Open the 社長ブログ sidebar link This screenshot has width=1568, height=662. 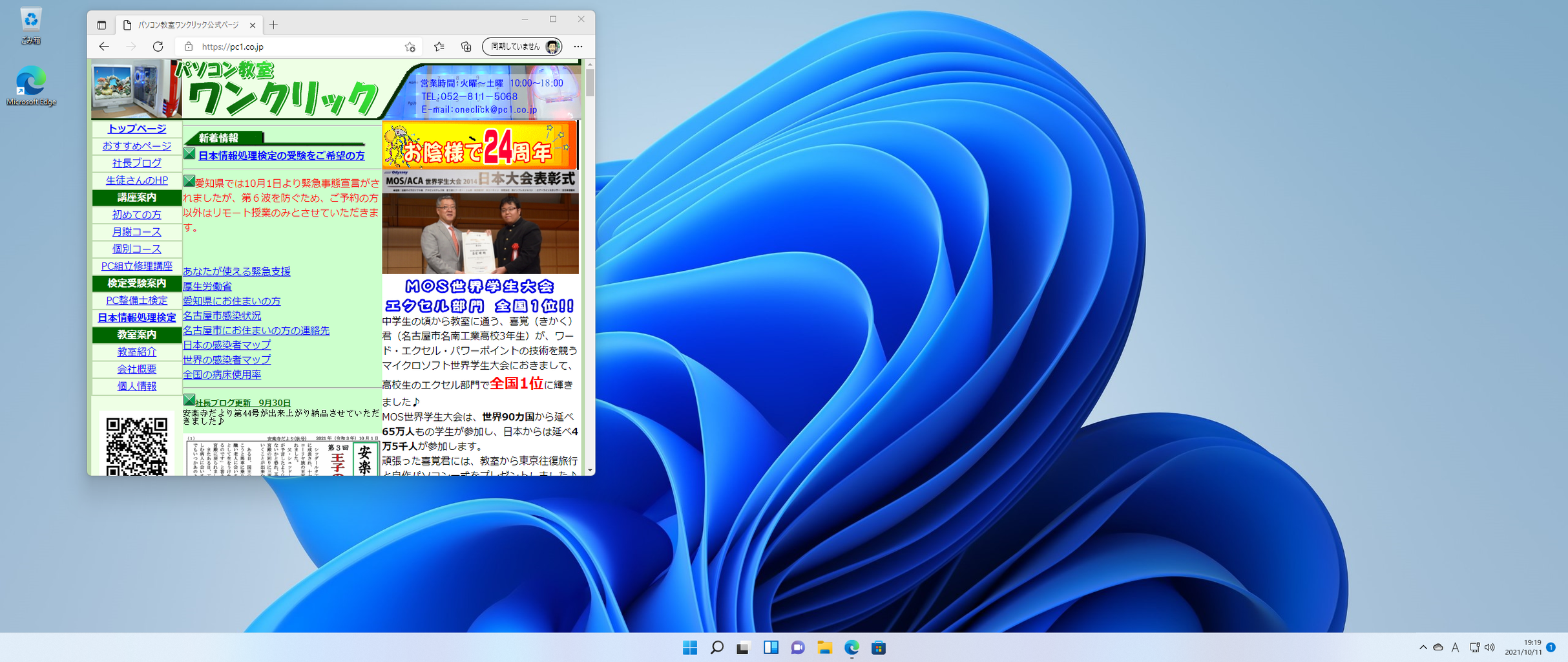point(137,163)
